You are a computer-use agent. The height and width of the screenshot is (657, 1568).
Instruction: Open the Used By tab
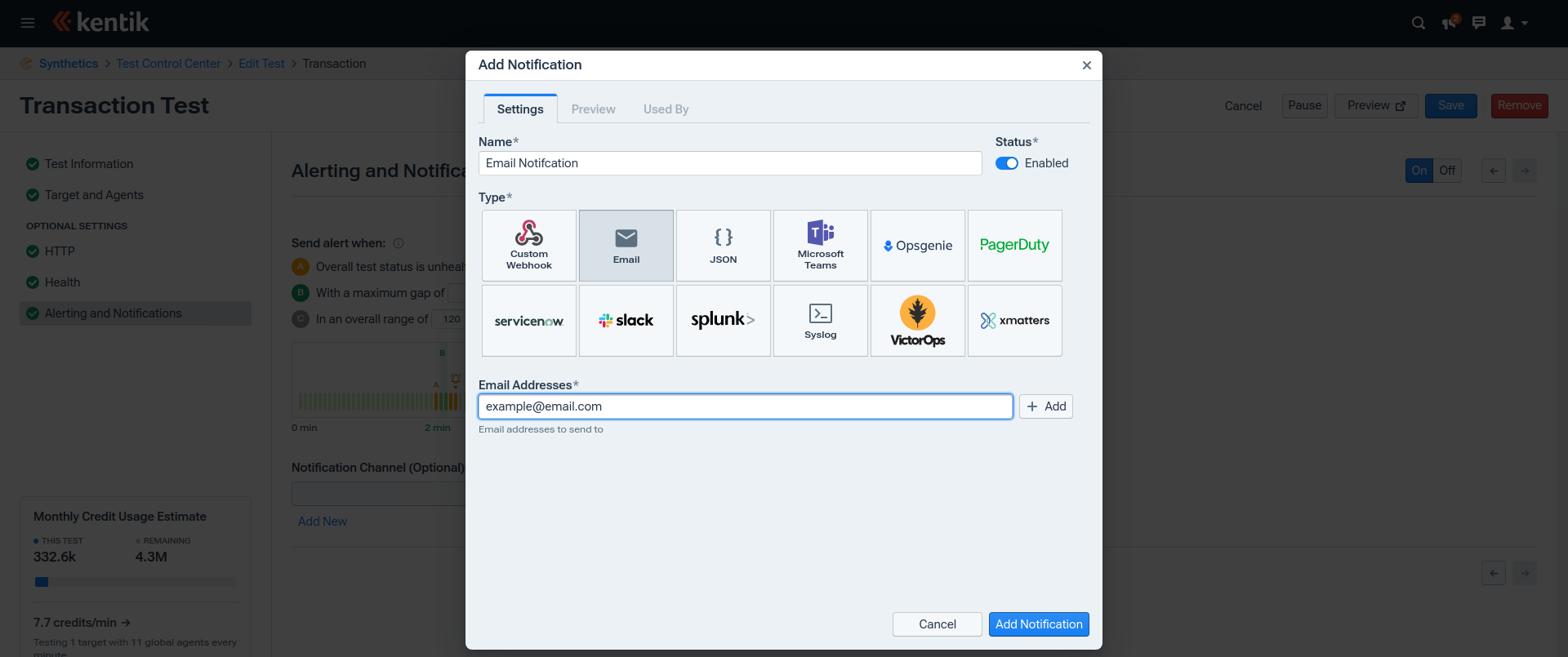(666, 109)
